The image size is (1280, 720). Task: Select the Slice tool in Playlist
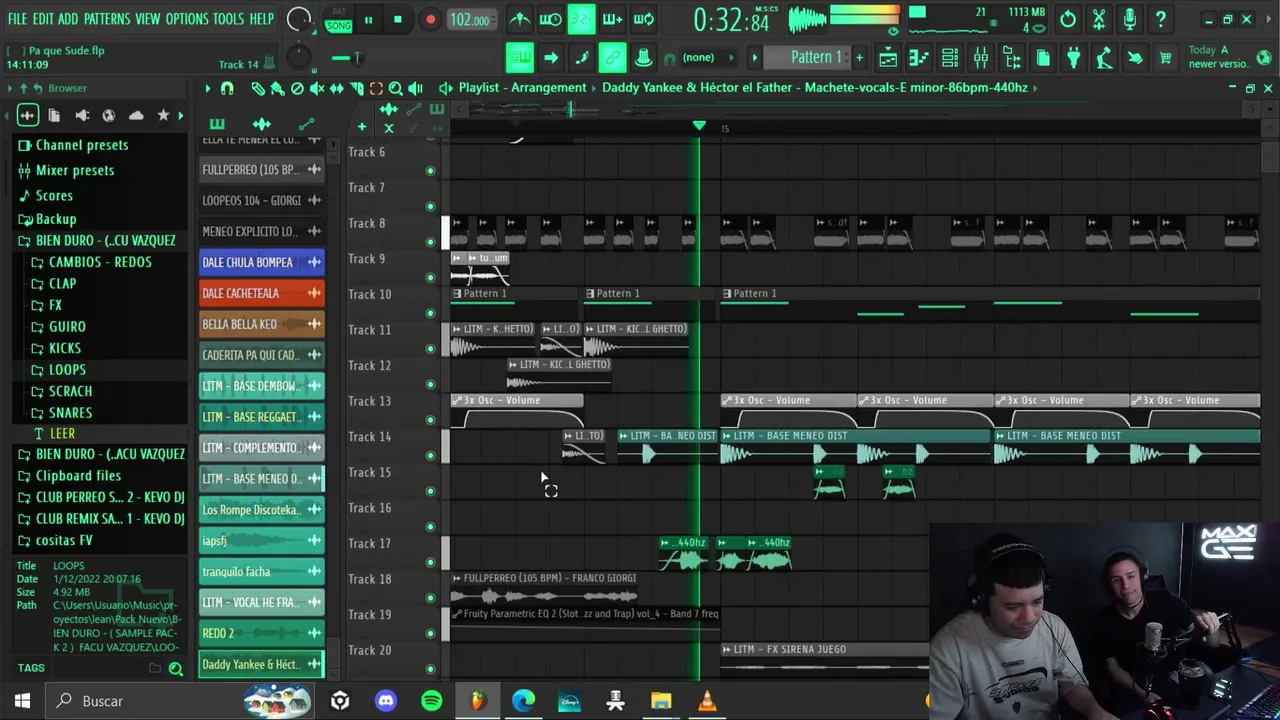point(357,88)
